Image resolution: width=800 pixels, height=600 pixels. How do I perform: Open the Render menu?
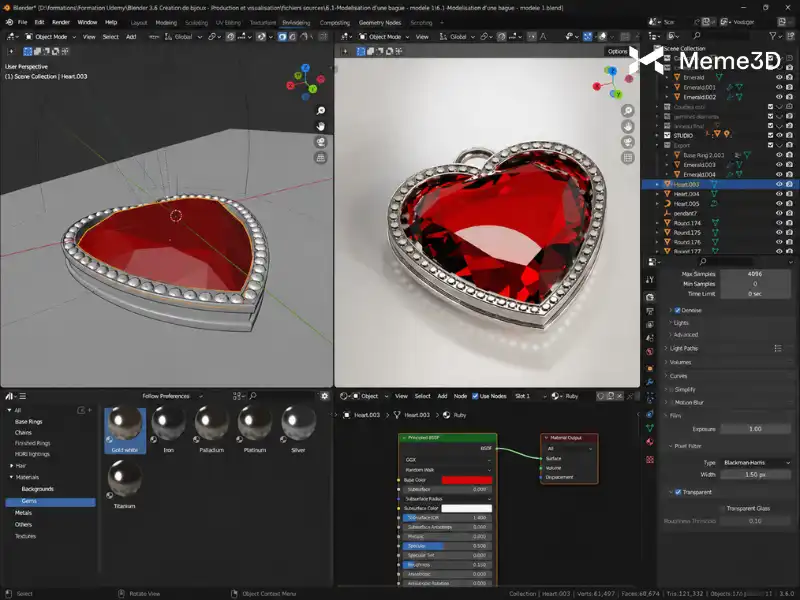tap(61, 22)
